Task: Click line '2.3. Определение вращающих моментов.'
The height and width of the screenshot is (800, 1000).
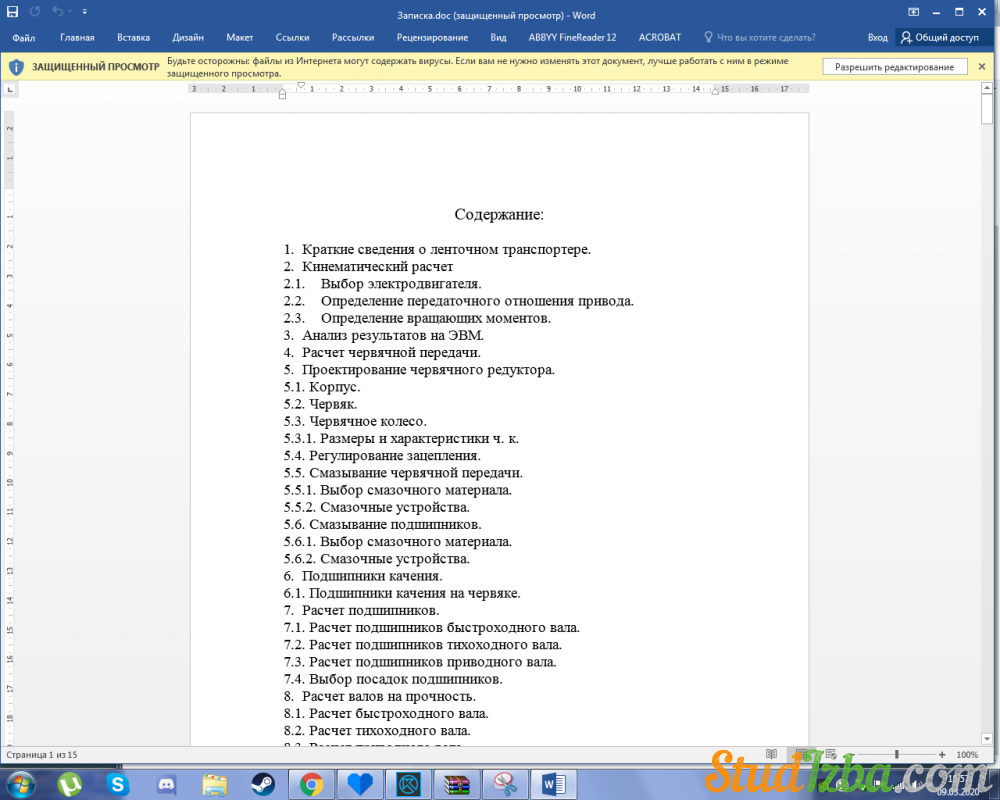Action: point(417,318)
